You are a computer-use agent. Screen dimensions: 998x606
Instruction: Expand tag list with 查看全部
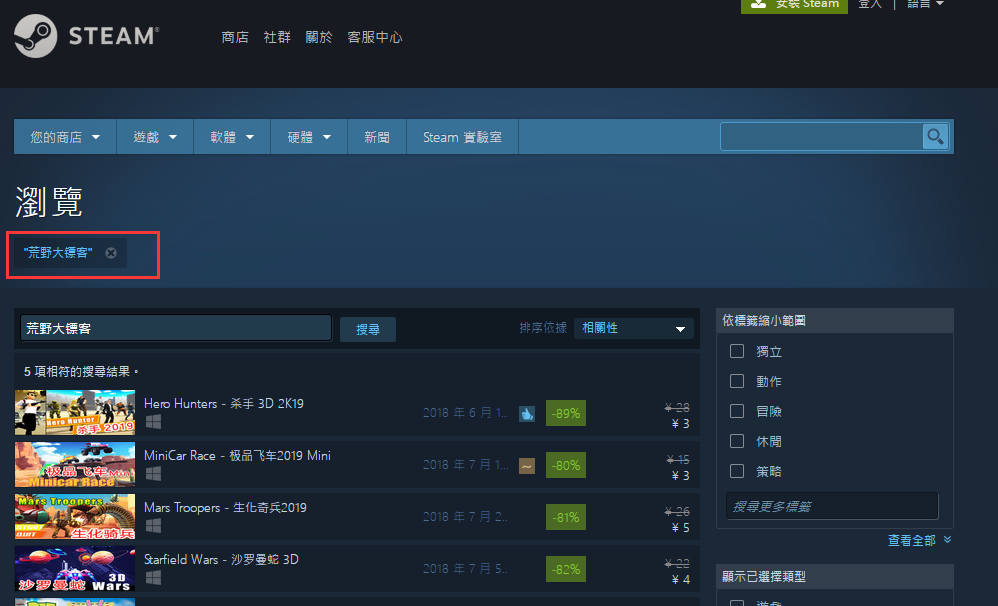point(920,540)
